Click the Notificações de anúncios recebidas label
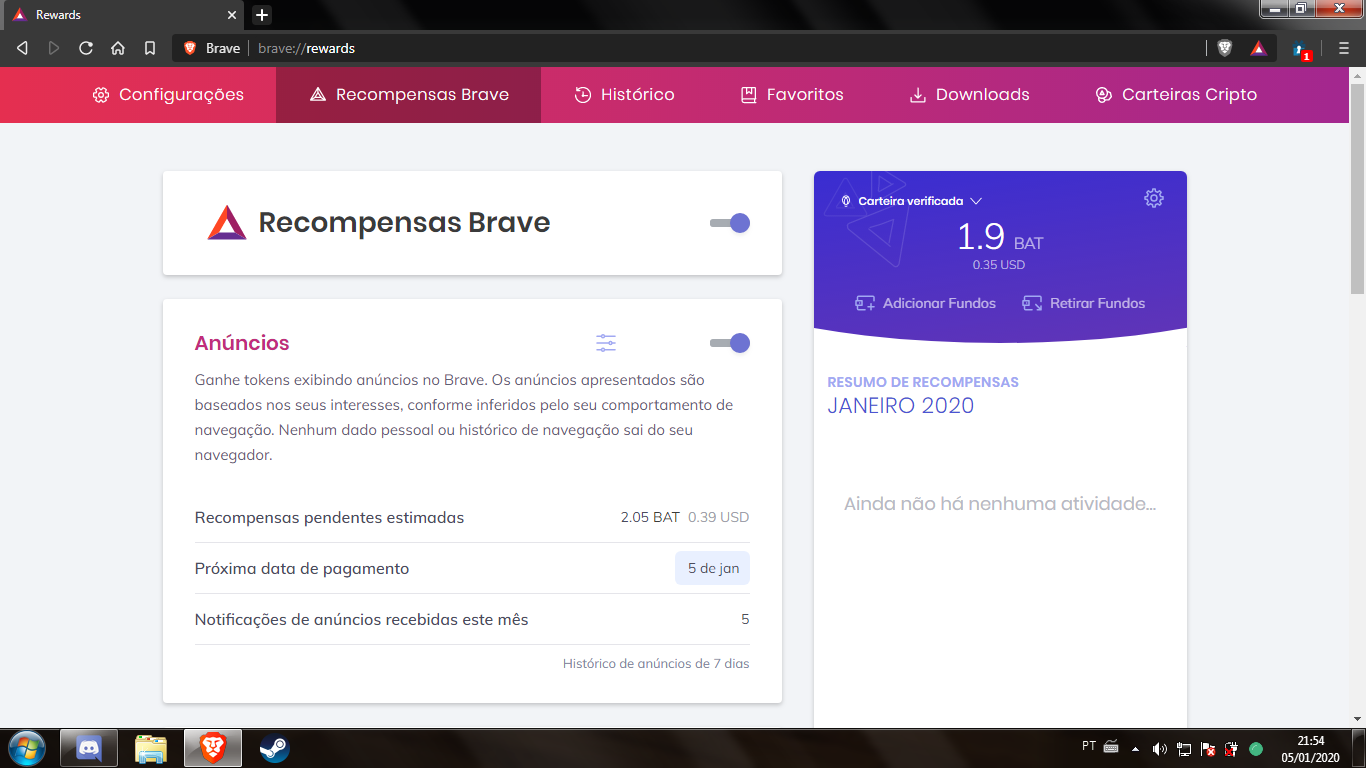The height and width of the screenshot is (768, 1366). 361,619
